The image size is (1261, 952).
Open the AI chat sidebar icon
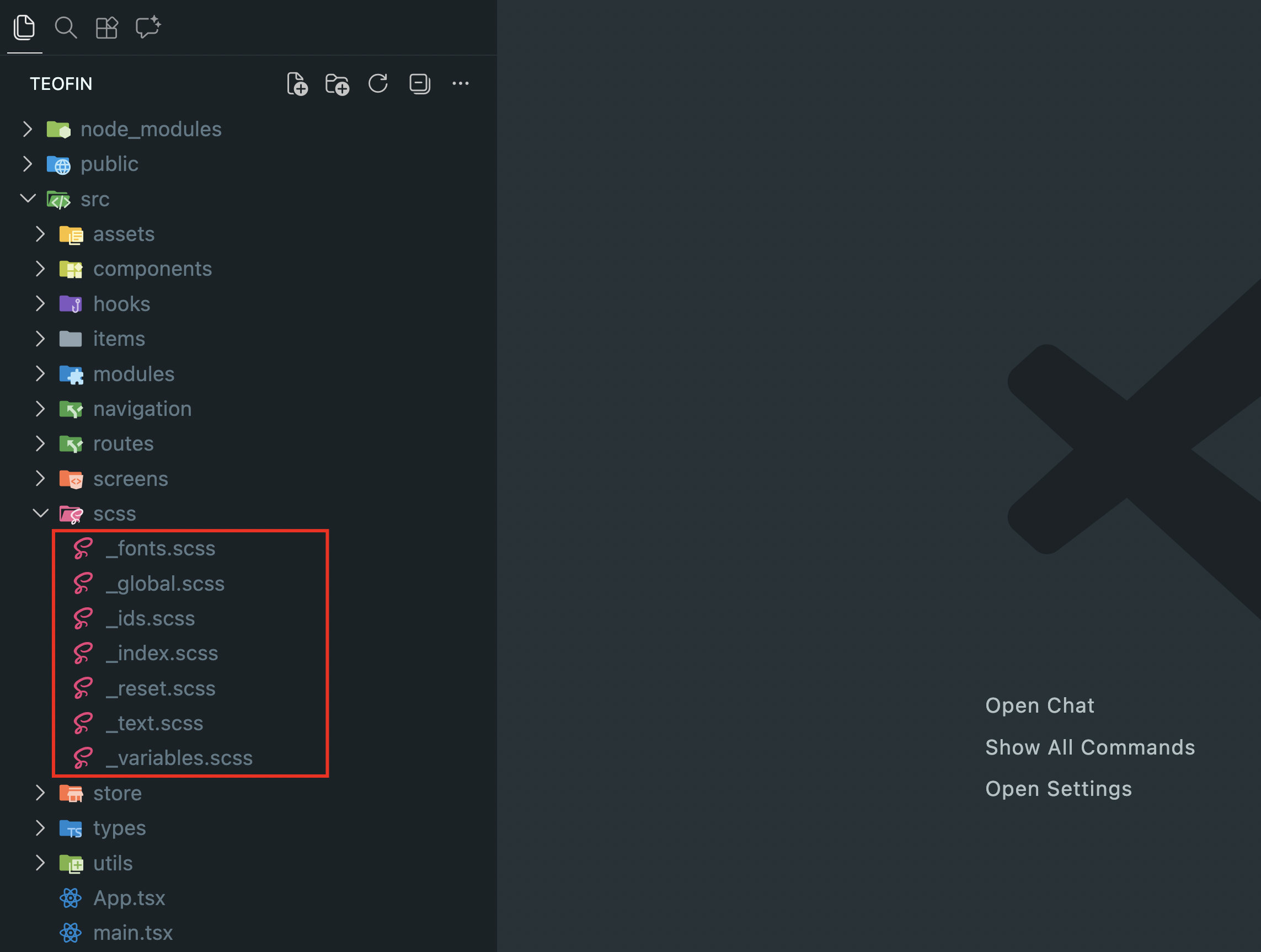(148, 28)
